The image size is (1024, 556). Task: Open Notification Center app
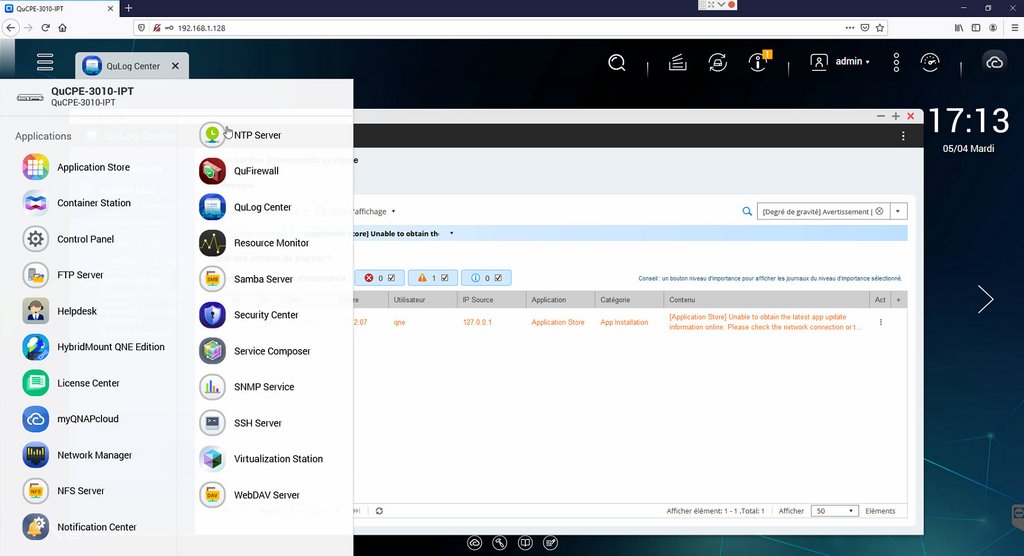pyautogui.click(x=80, y=527)
